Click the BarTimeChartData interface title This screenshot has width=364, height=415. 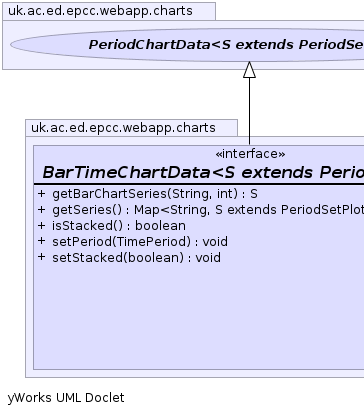click(203, 172)
